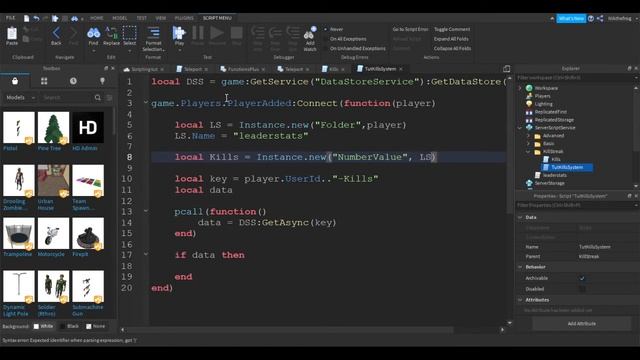Expand the Advanced folder
Image resolution: width=640 pixels, height=360 pixels.
(528, 136)
